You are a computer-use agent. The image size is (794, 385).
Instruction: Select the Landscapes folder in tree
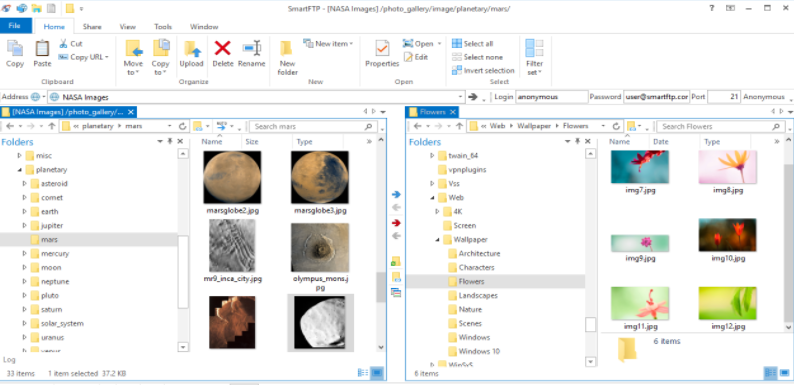[x=478, y=295]
